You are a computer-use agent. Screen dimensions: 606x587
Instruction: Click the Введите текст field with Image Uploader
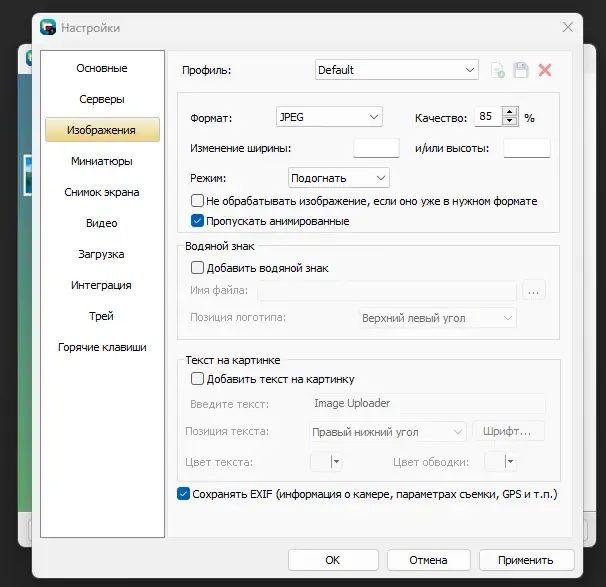click(x=428, y=403)
